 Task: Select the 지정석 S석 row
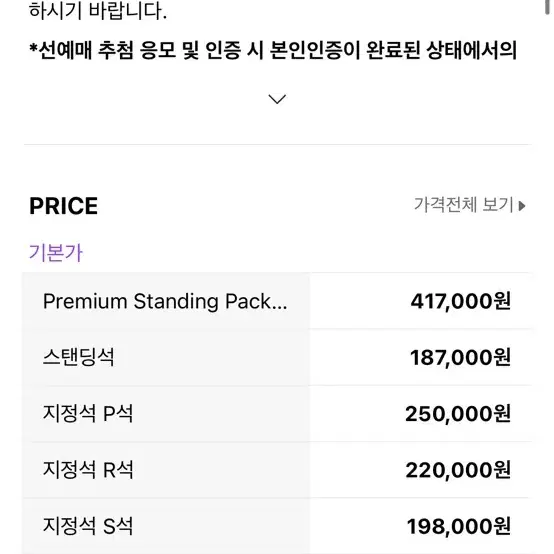277,526
